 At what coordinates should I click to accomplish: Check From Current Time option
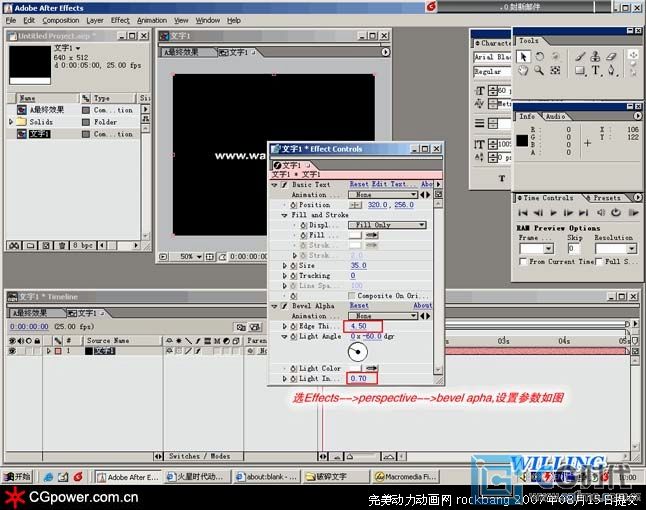[523, 262]
